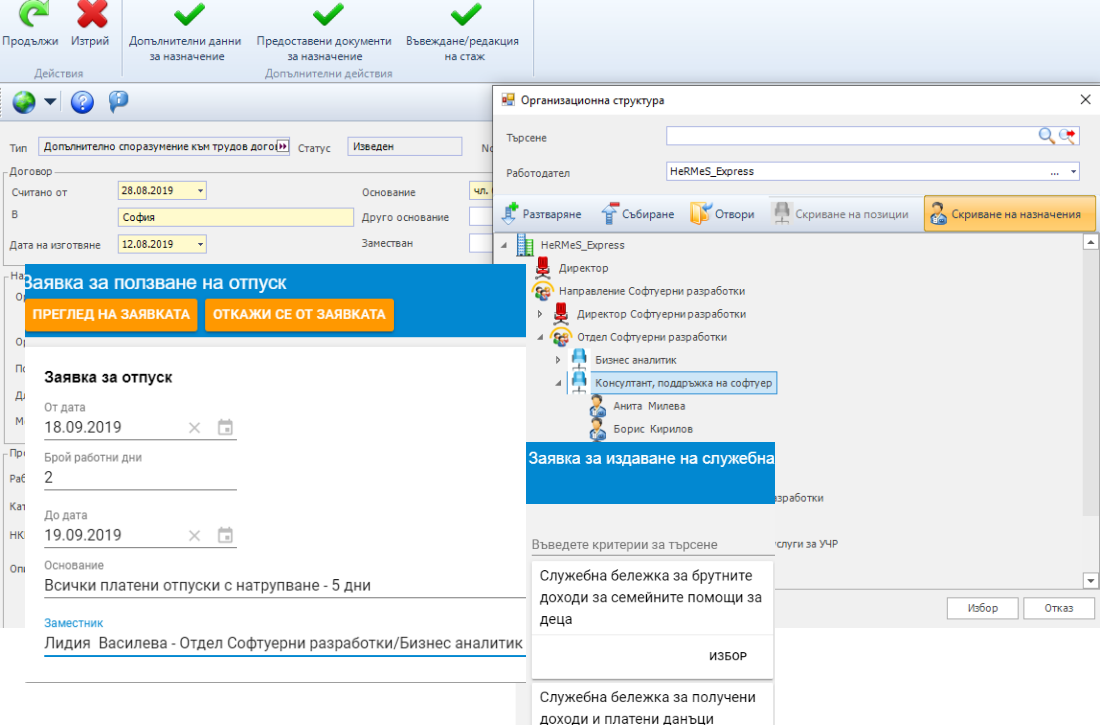Image resolution: width=1100 pixels, height=725 pixels.
Task: Open the Считано от date dropdown
Action: point(200,190)
